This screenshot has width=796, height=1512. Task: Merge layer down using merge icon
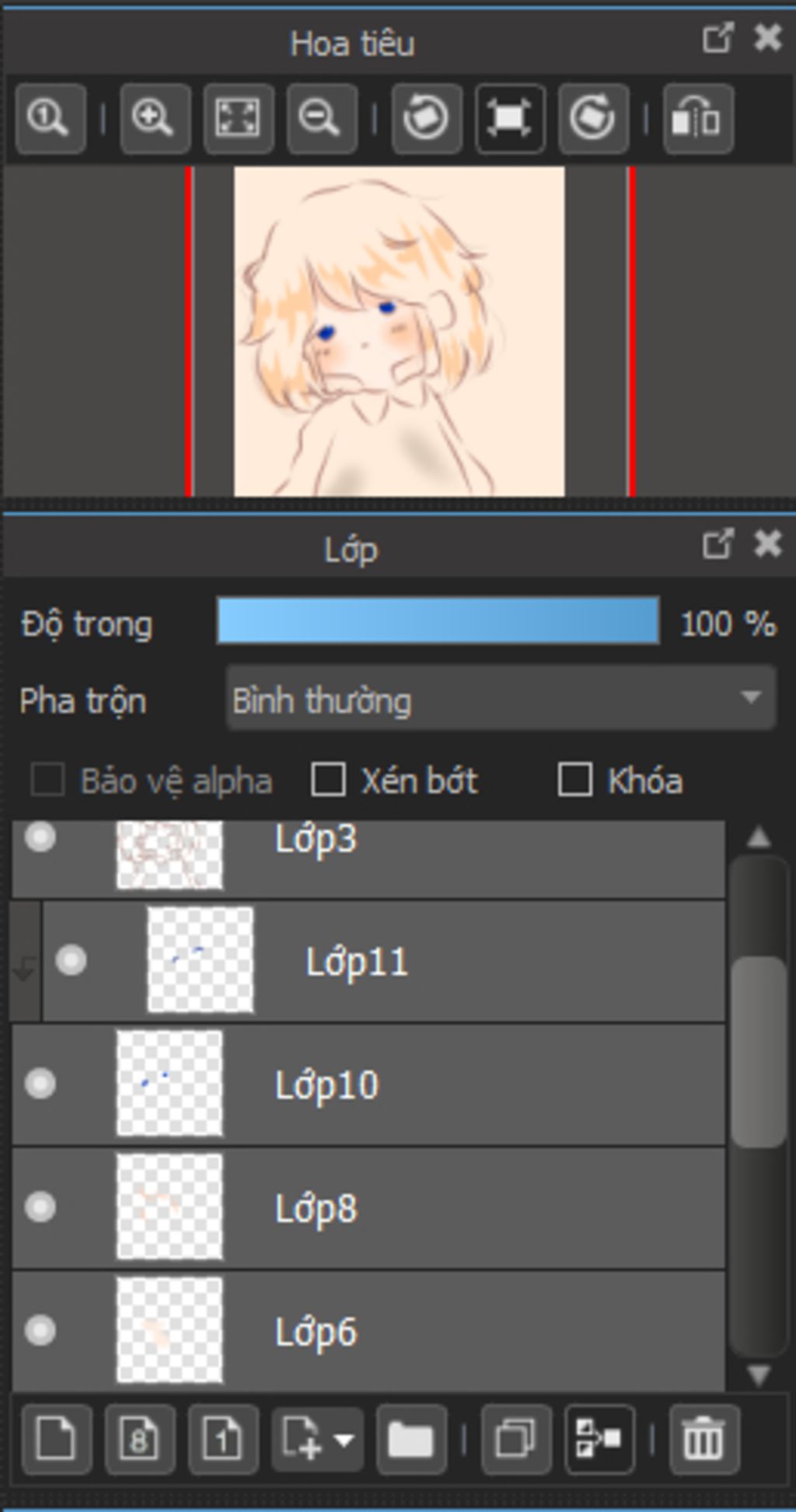pyautogui.click(x=599, y=1439)
